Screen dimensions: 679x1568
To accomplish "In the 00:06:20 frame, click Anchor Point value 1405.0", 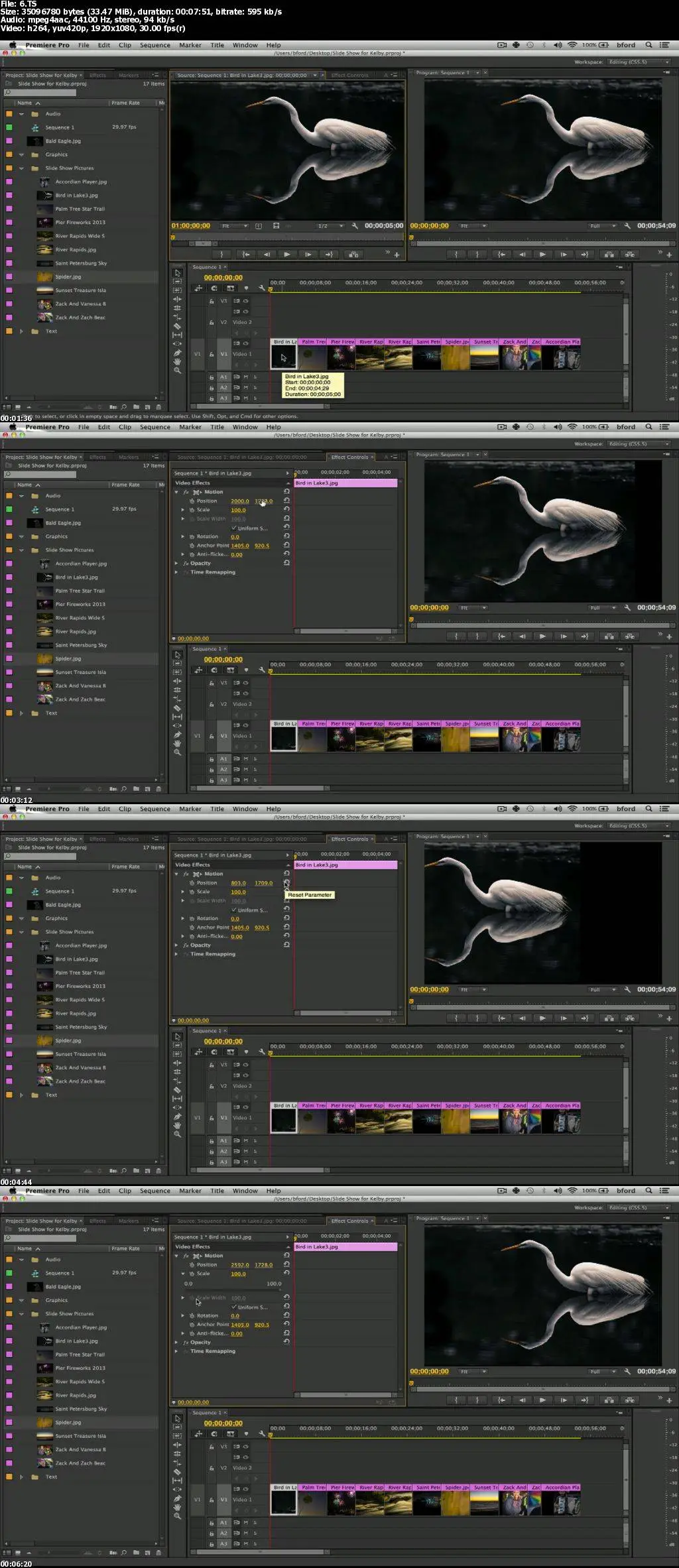I will 239,1325.
